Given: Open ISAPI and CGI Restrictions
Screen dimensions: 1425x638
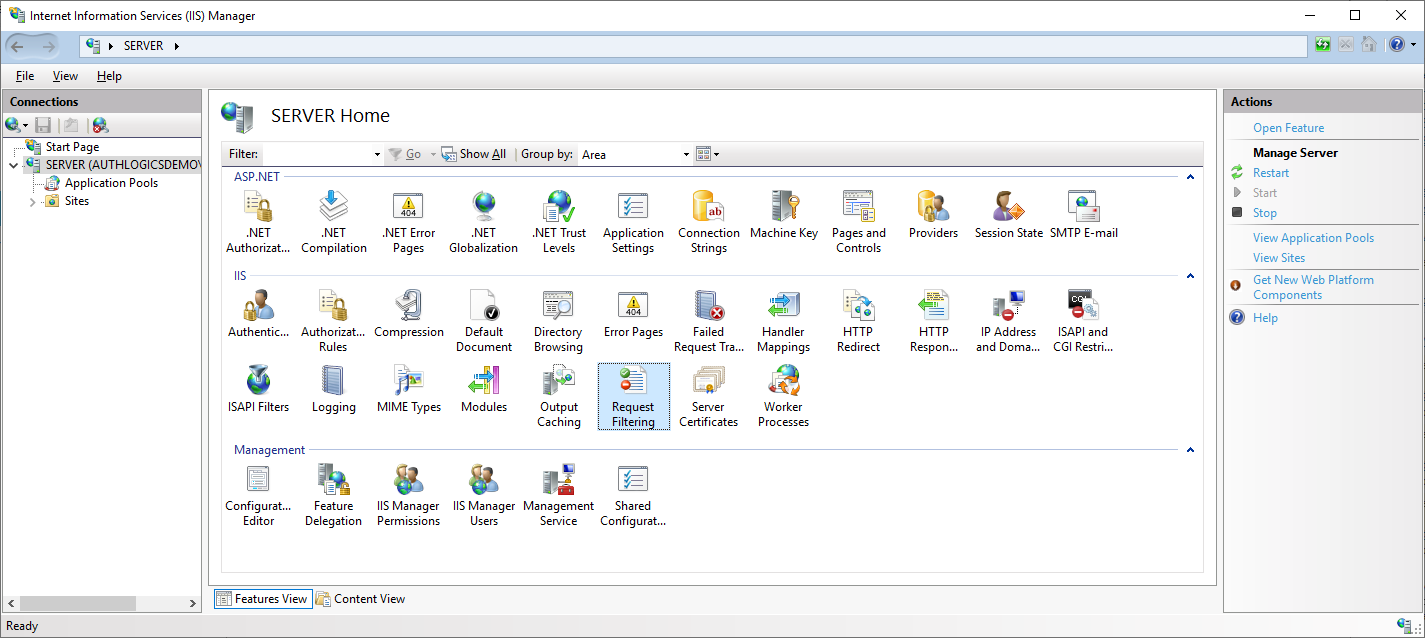Looking at the screenshot, I should point(1083,321).
